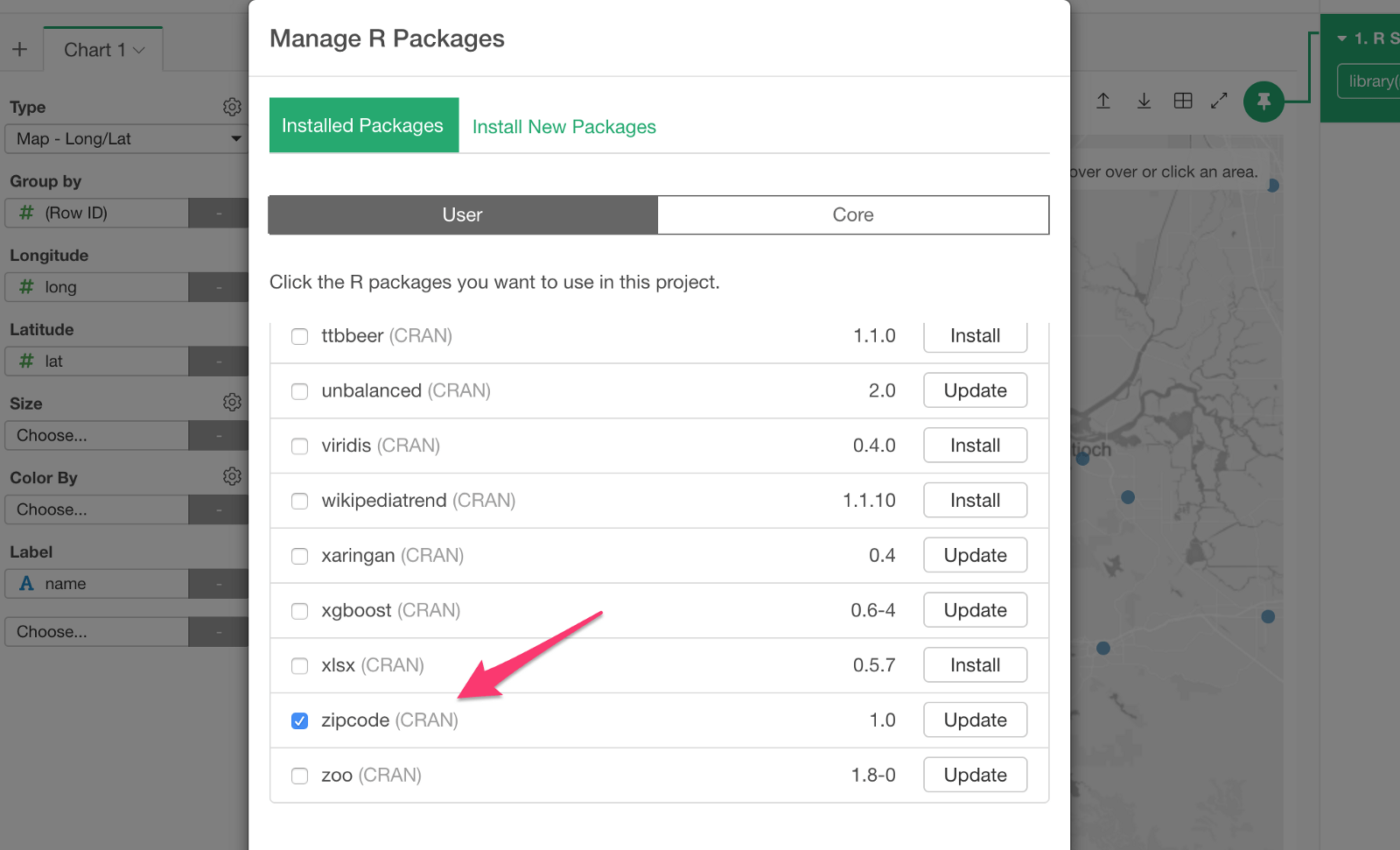Click the download chart icon

[x=1144, y=100]
